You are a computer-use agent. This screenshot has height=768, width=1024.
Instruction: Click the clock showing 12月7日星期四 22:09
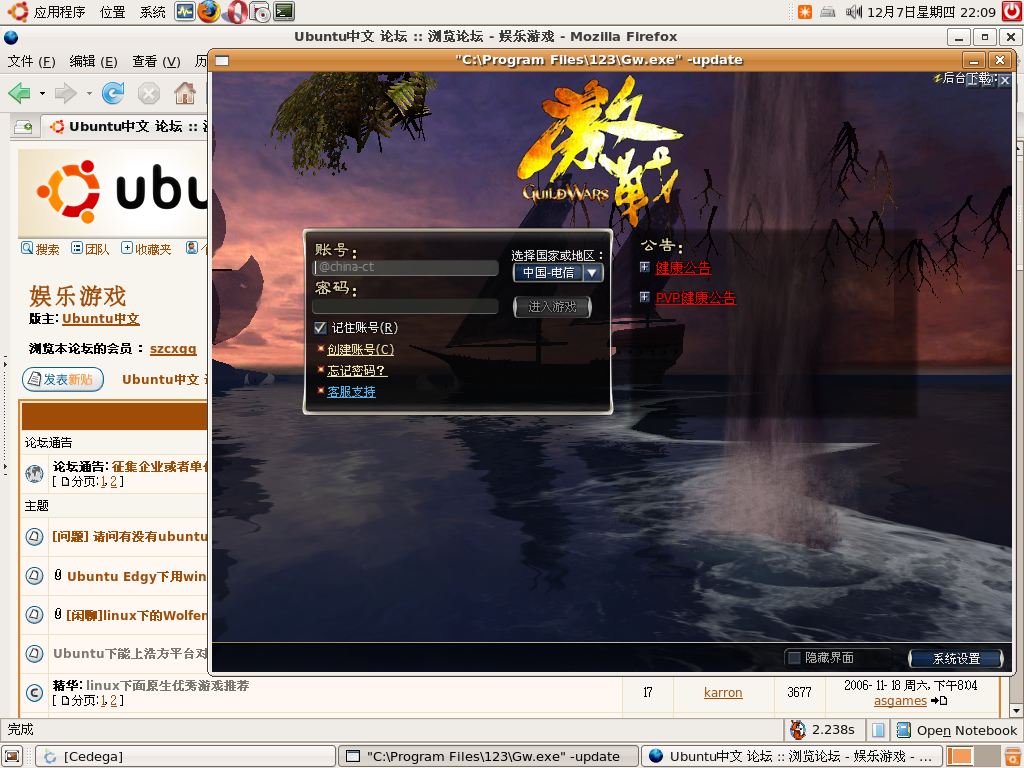click(931, 12)
